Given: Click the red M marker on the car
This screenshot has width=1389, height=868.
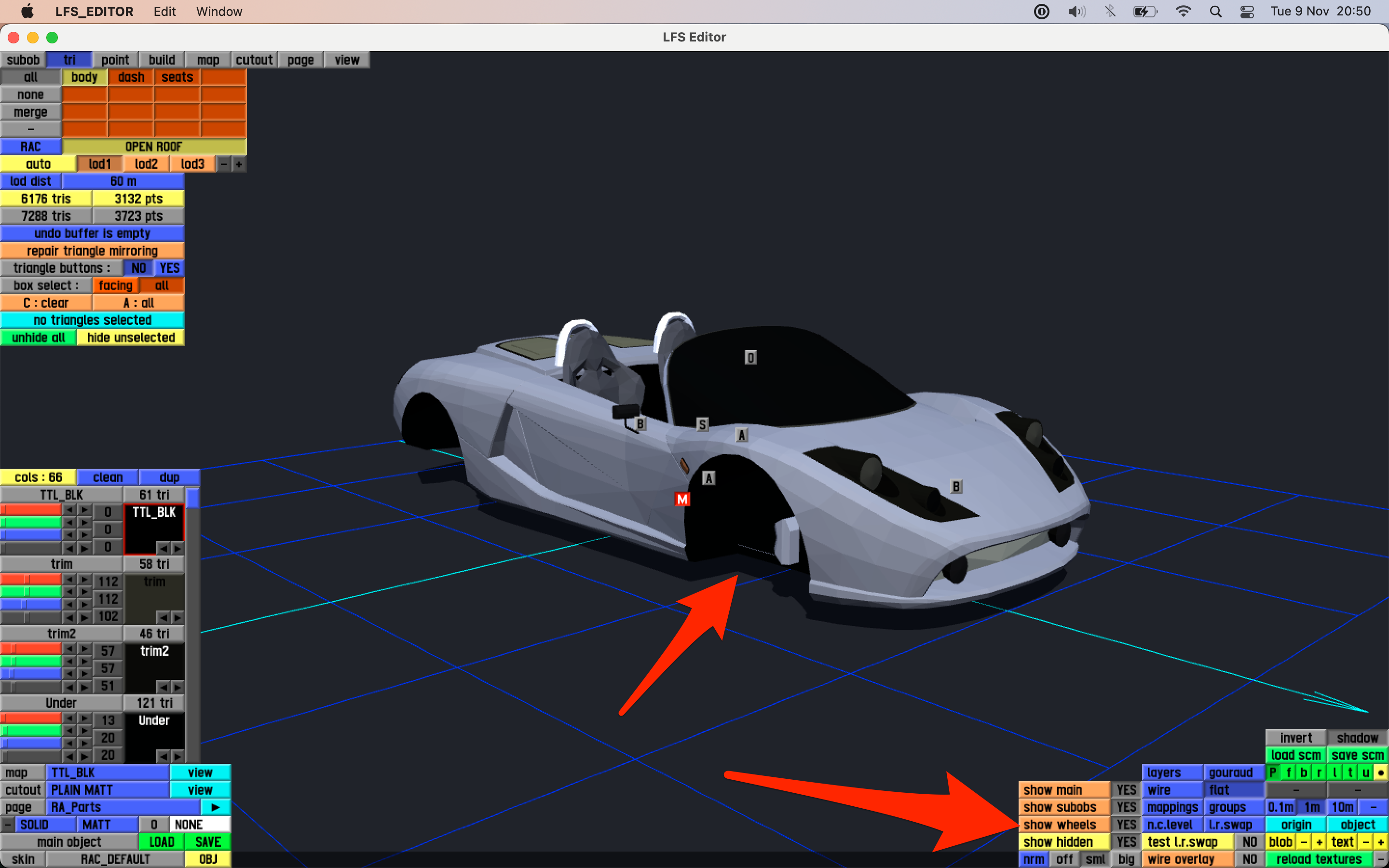Looking at the screenshot, I should click(682, 499).
